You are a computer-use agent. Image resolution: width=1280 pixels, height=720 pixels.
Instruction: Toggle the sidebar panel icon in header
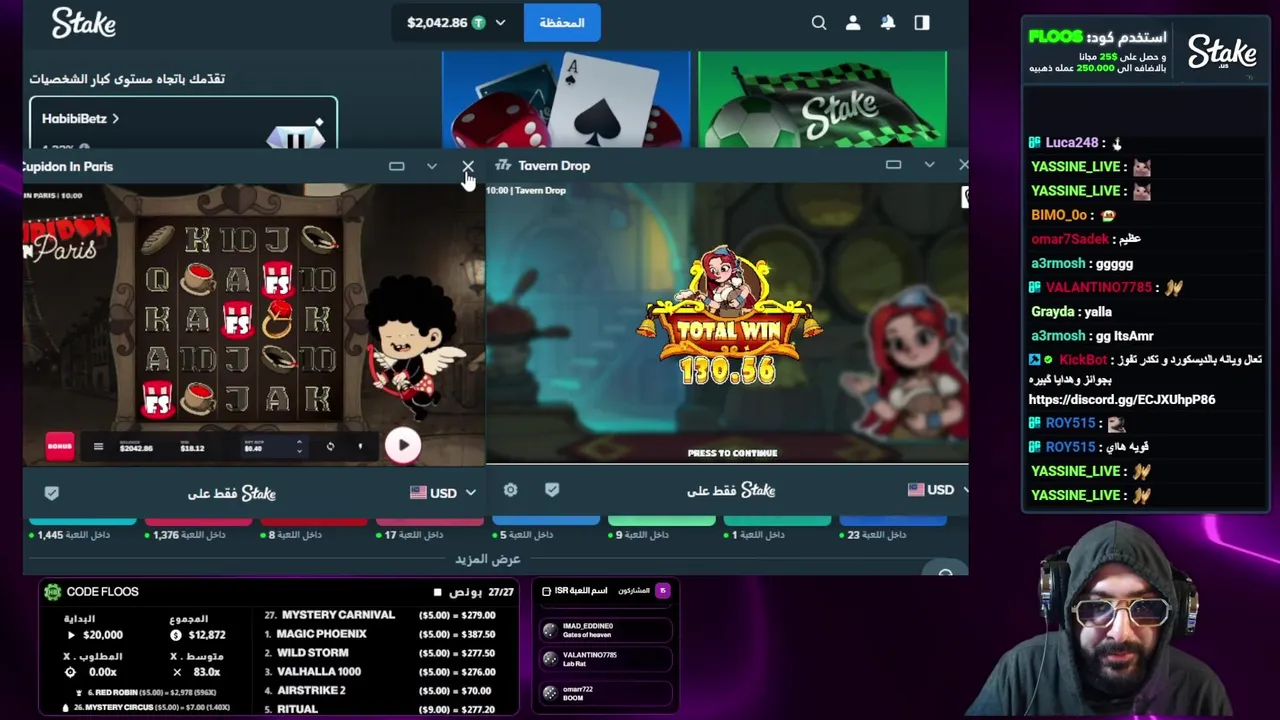922,22
